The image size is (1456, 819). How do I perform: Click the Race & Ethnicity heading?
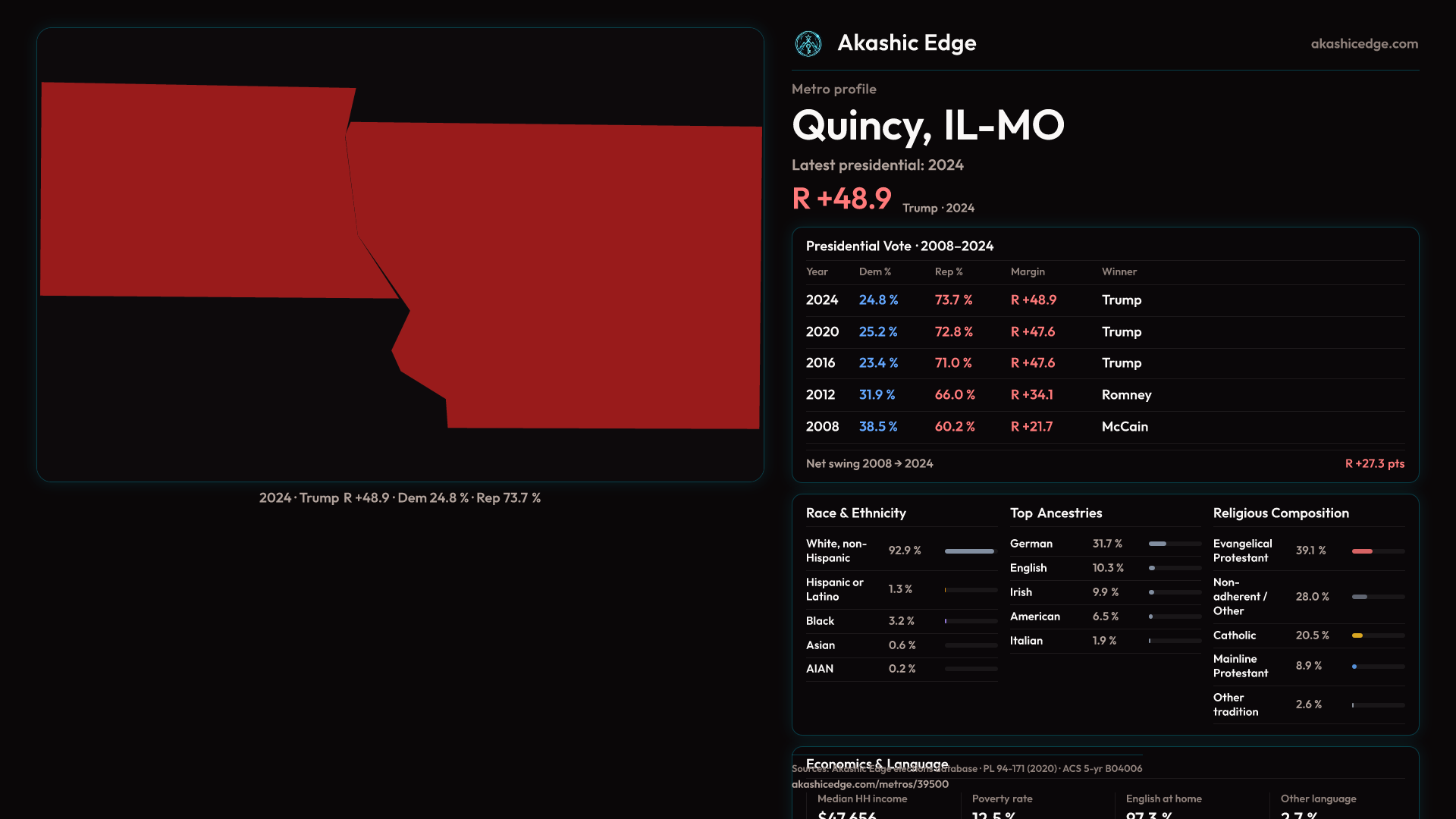(855, 513)
